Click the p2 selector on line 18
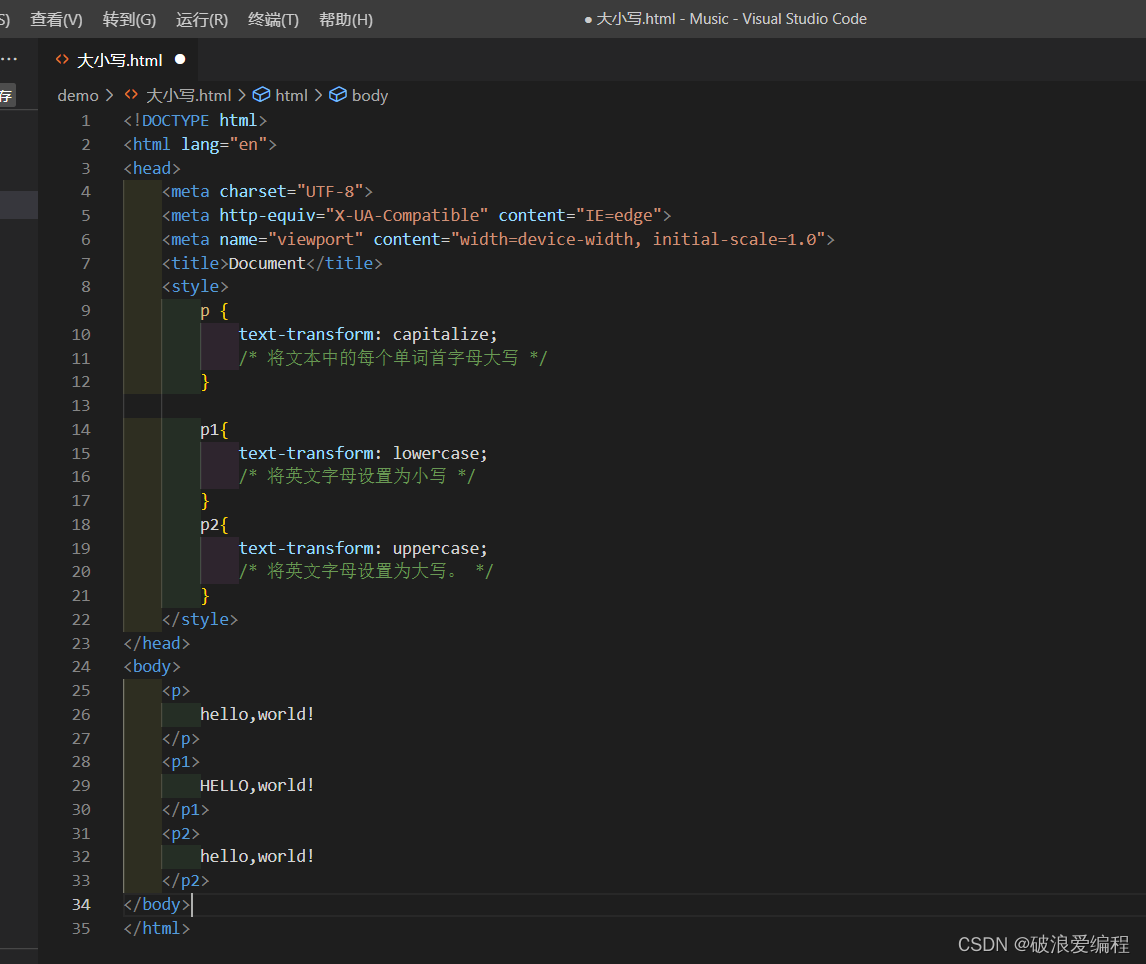This screenshot has width=1146, height=964. [209, 525]
